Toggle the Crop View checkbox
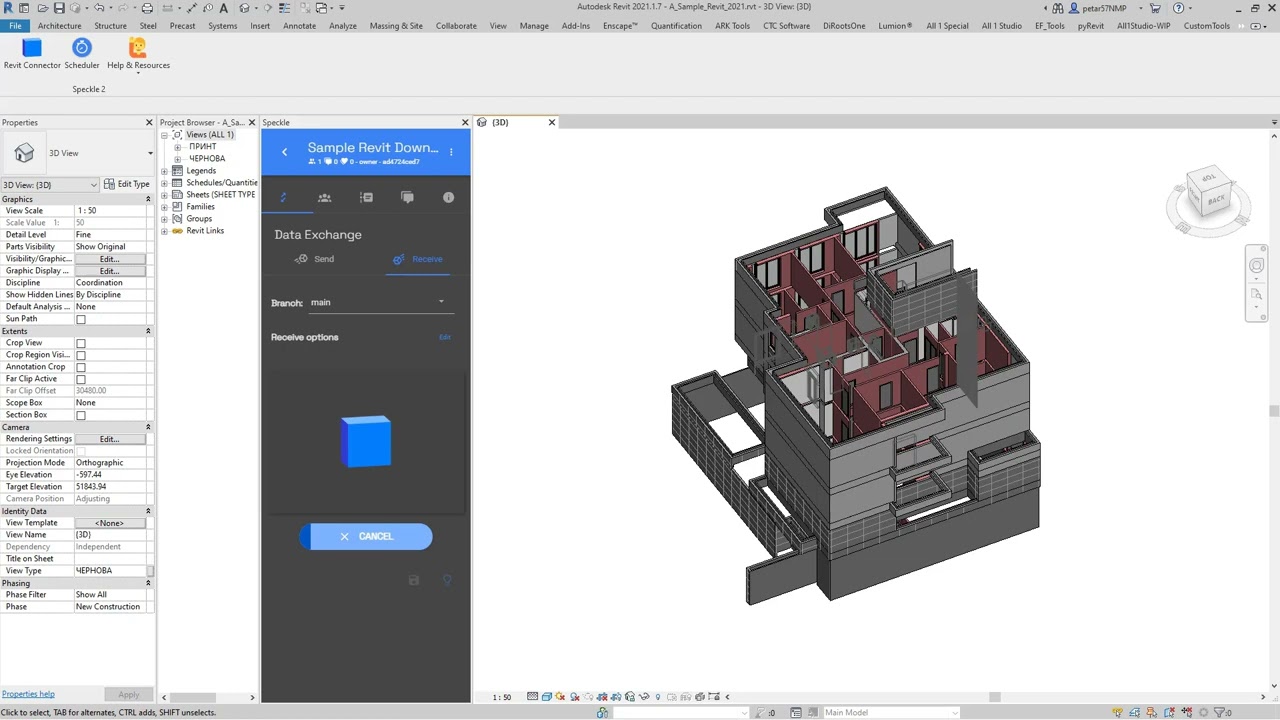The height and width of the screenshot is (720, 1280). (x=81, y=344)
